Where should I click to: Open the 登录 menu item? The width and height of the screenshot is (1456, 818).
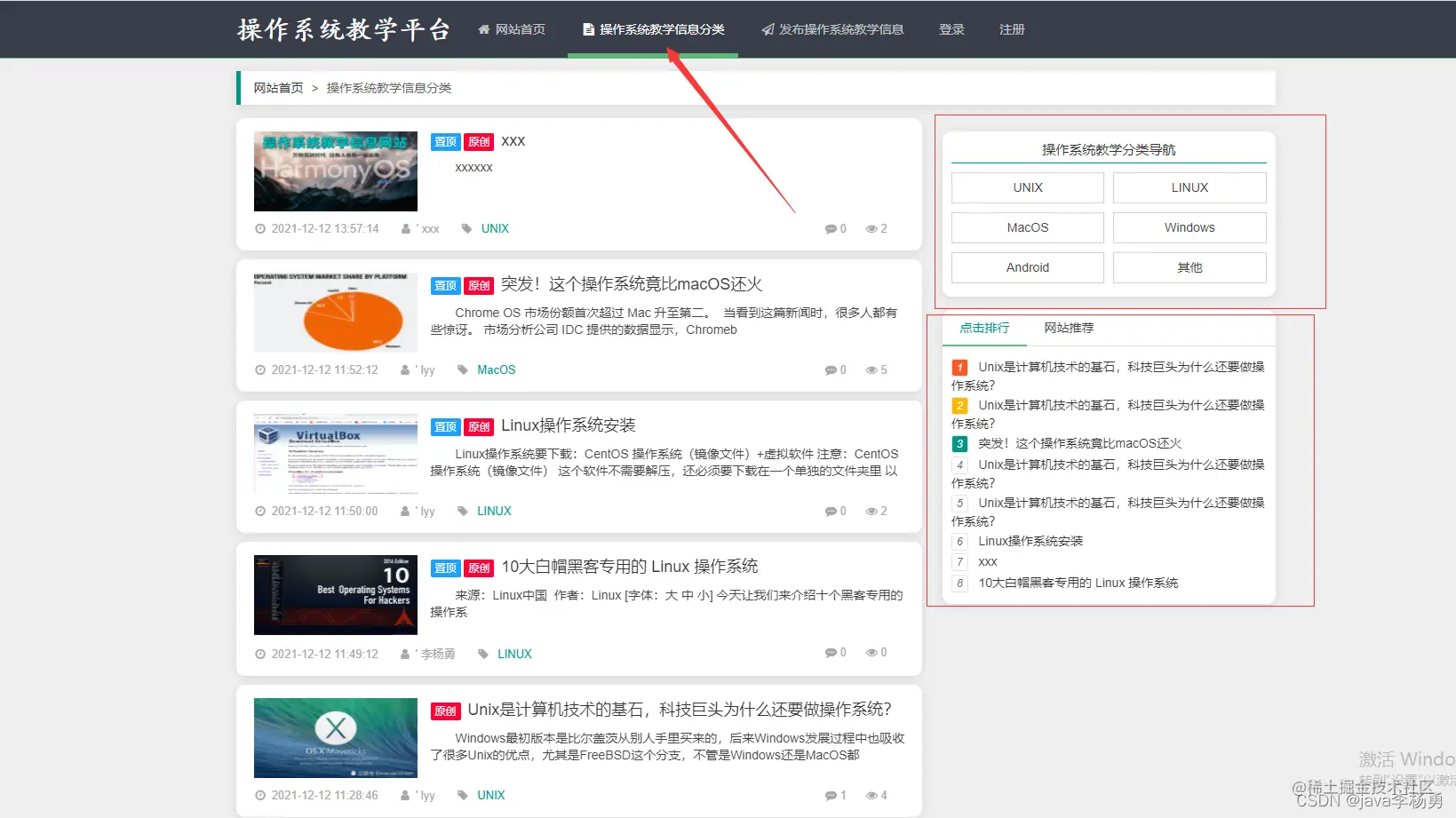pyautogui.click(x=951, y=29)
